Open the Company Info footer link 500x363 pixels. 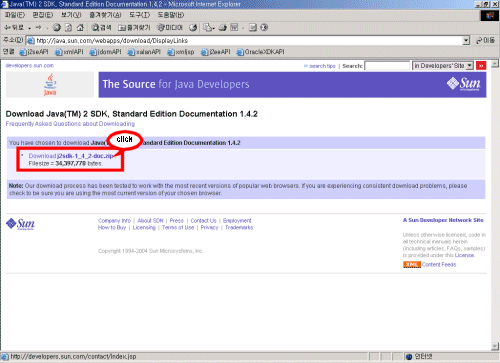point(114,221)
